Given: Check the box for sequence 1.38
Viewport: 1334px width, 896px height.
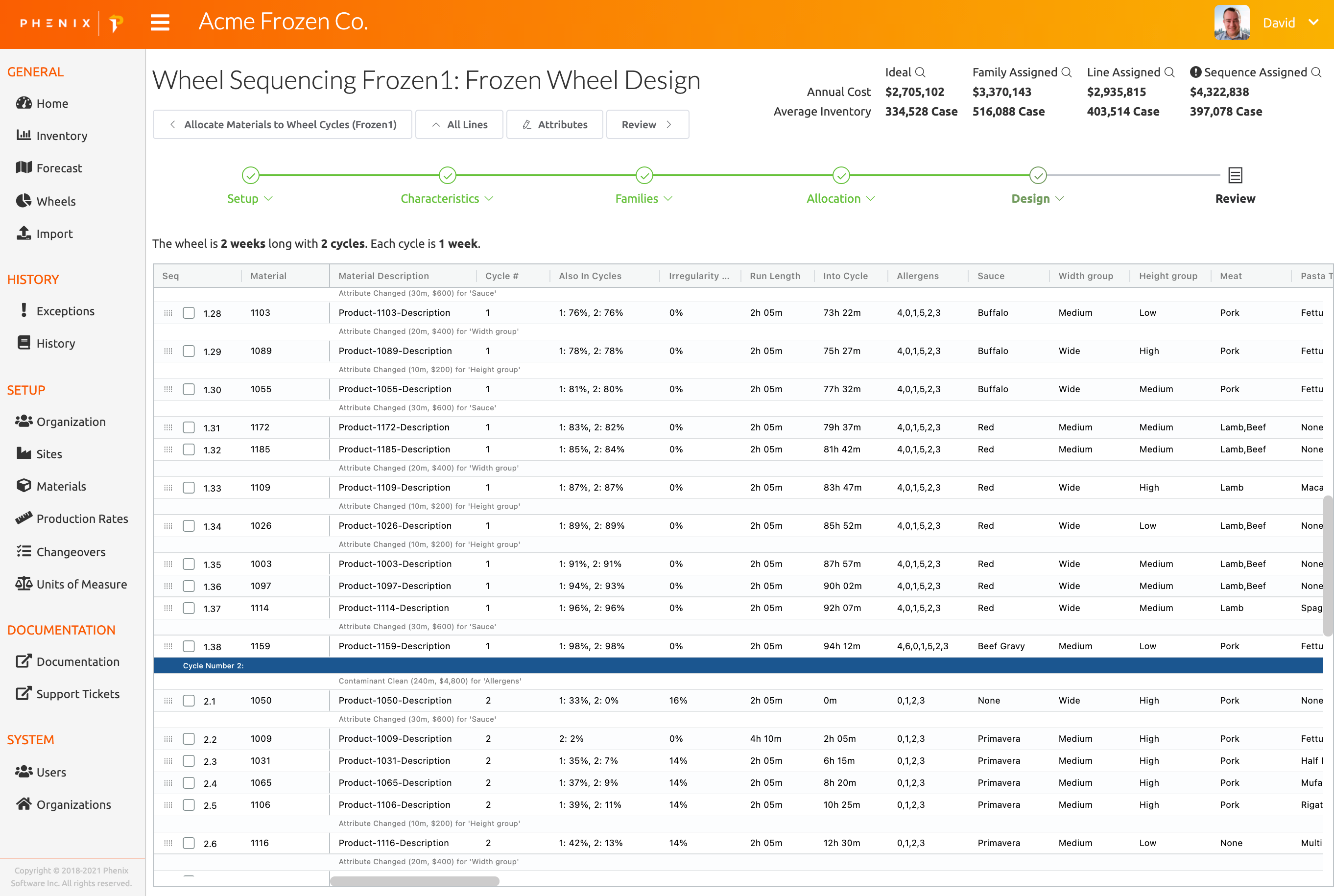Looking at the screenshot, I should (x=189, y=646).
